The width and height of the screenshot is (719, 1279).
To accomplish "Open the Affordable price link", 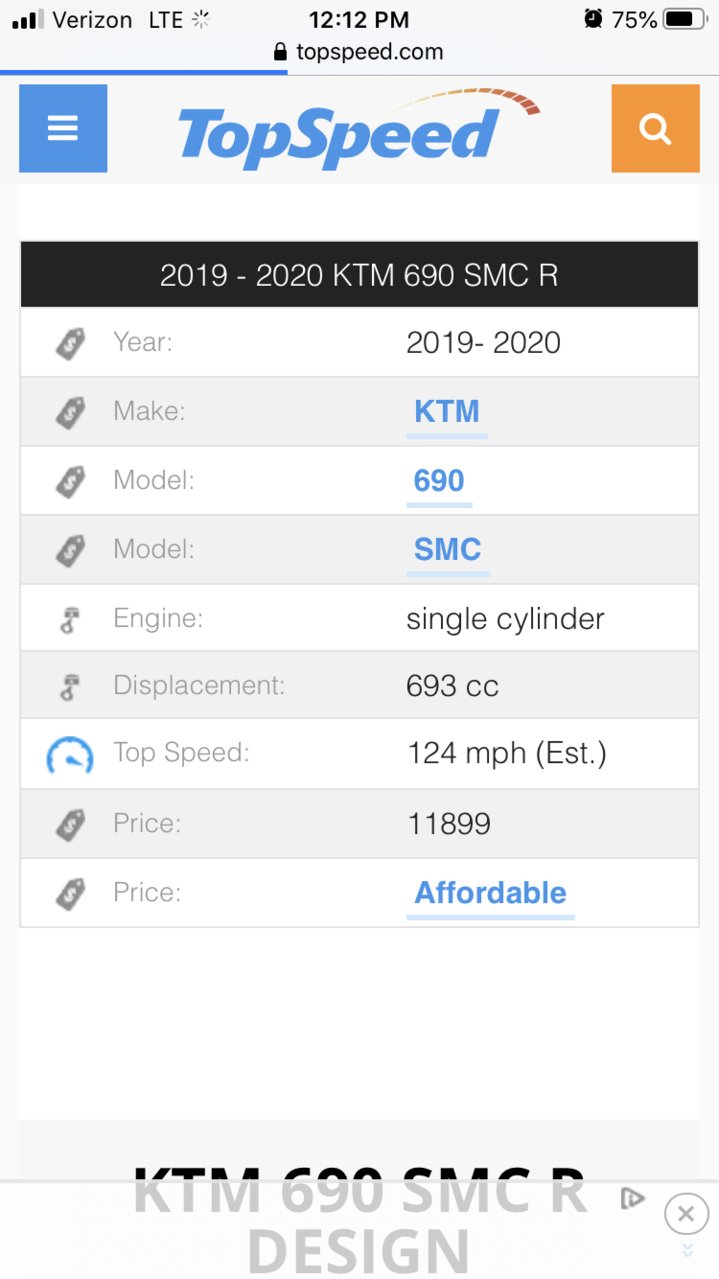I will [x=491, y=893].
